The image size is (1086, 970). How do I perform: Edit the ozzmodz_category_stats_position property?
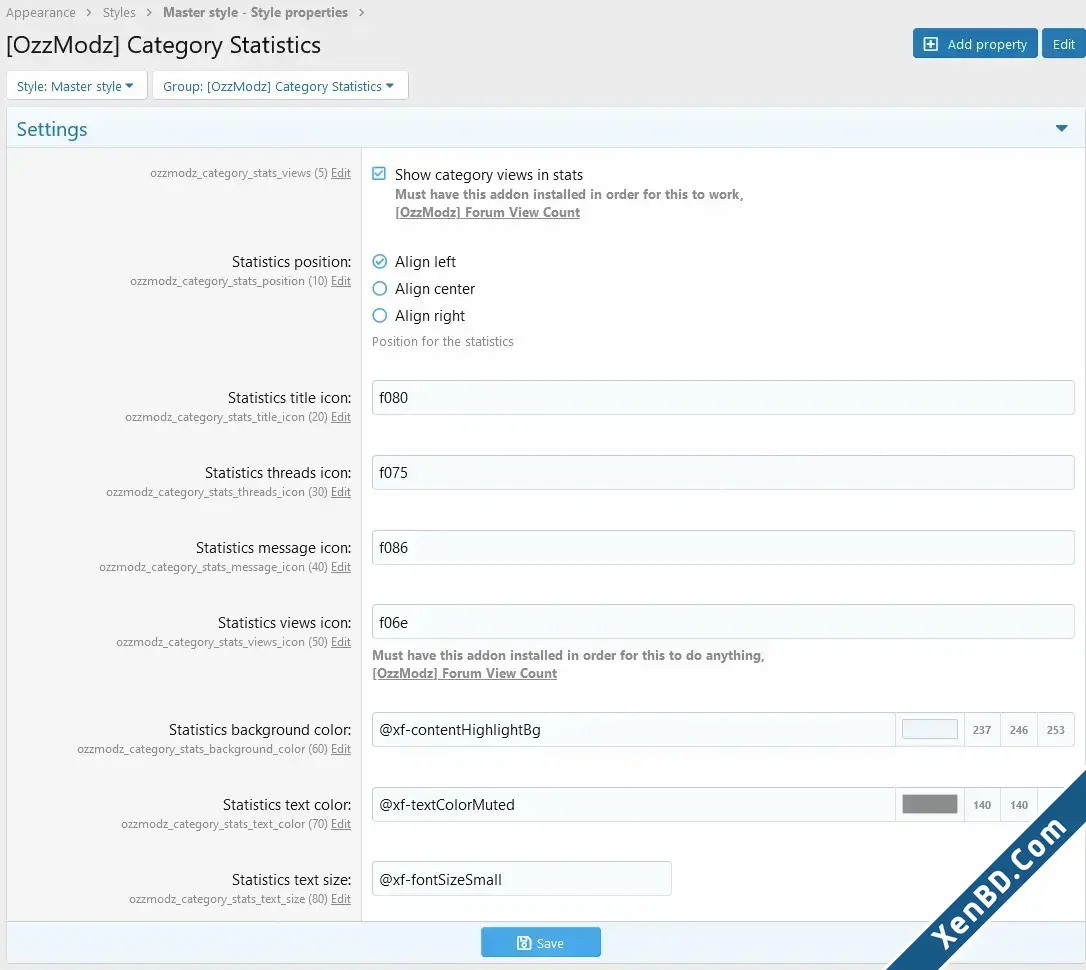341,281
